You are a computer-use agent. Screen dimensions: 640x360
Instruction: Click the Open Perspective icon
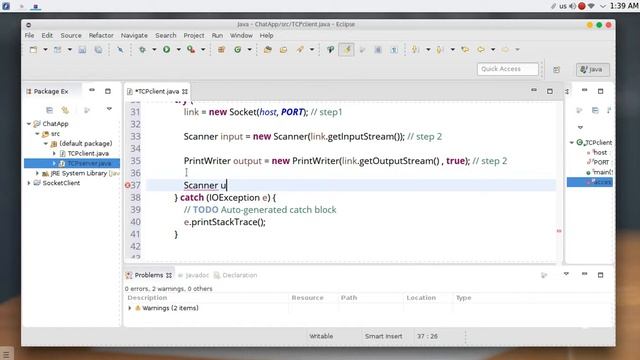pyautogui.click(x=557, y=70)
